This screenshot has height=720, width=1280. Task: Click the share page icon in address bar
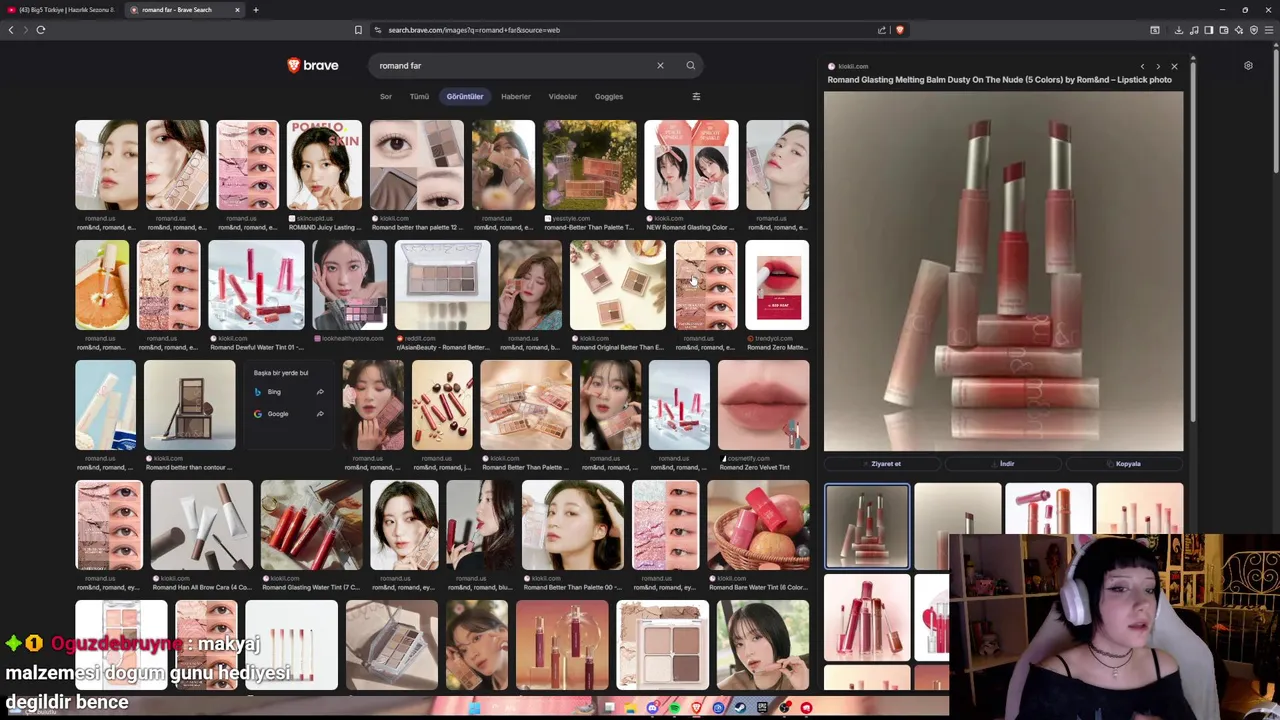pos(881,30)
